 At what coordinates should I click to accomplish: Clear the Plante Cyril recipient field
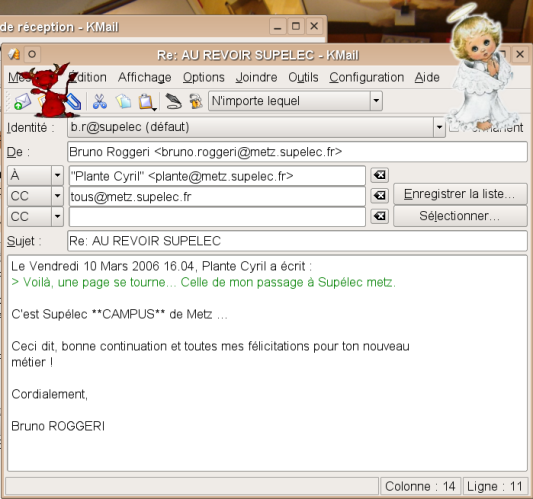click(x=379, y=175)
